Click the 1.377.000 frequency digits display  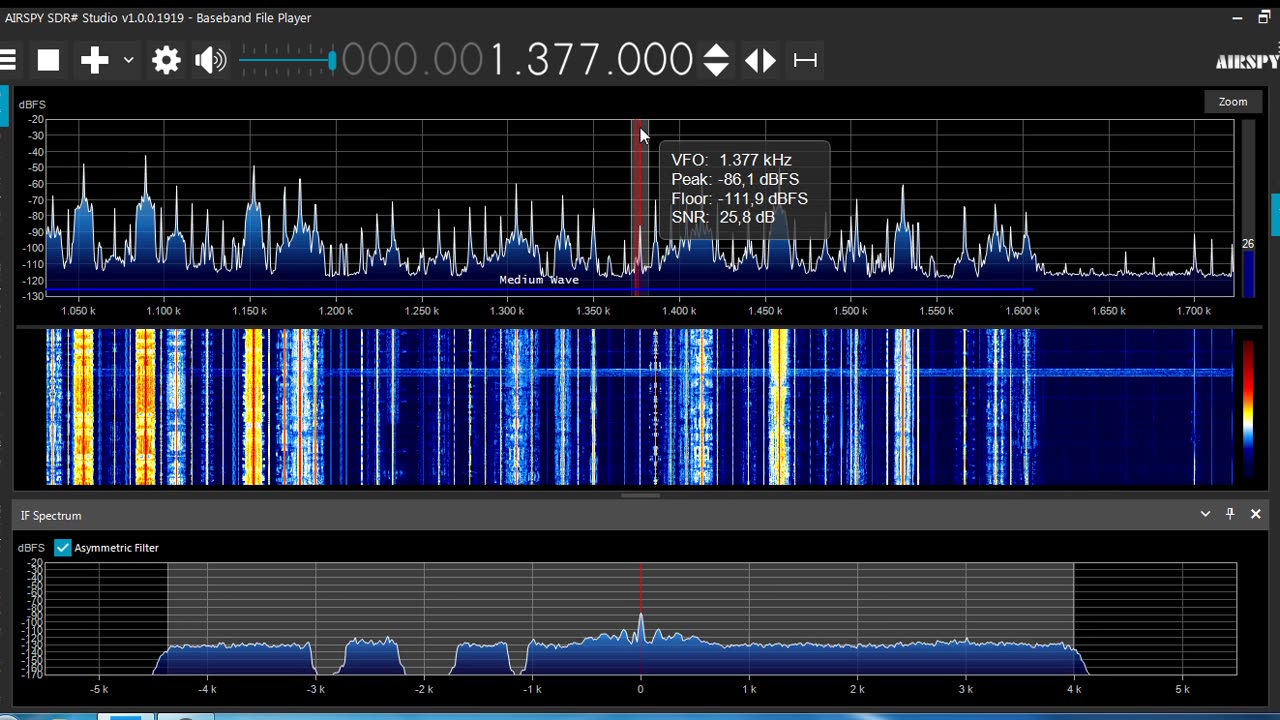pos(517,60)
